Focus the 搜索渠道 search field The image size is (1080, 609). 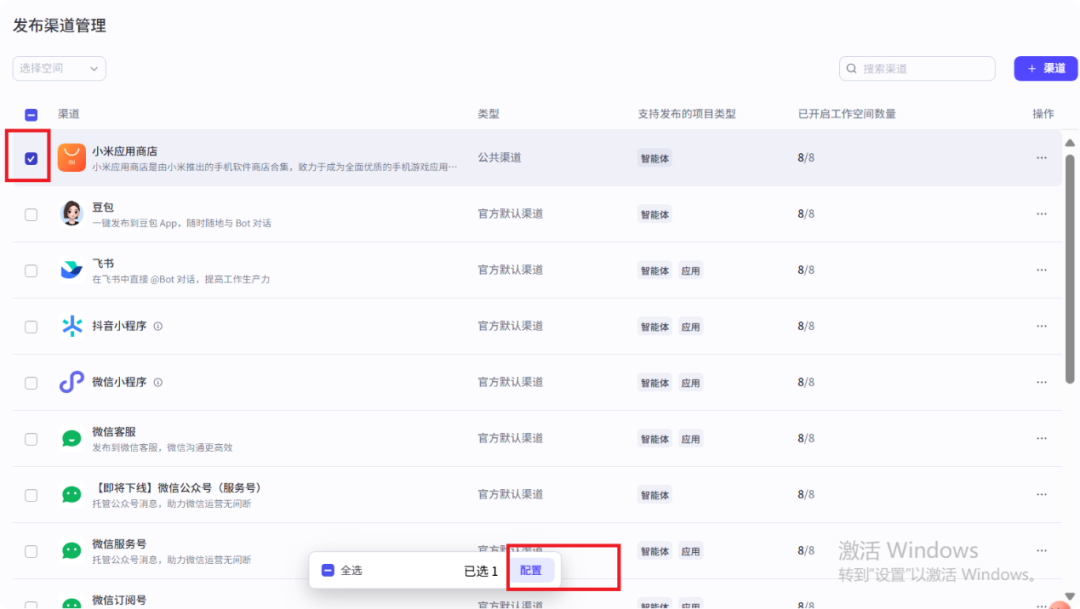point(917,68)
